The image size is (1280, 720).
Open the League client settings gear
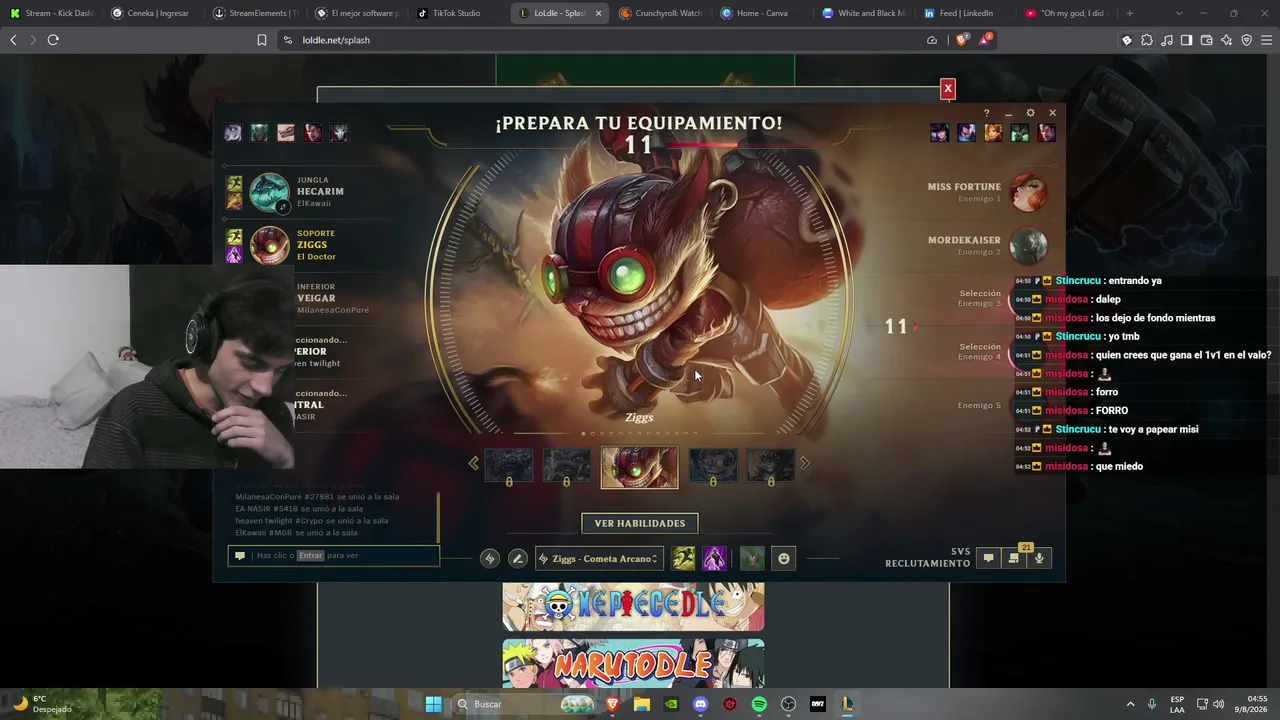click(x=1030, y=113)
